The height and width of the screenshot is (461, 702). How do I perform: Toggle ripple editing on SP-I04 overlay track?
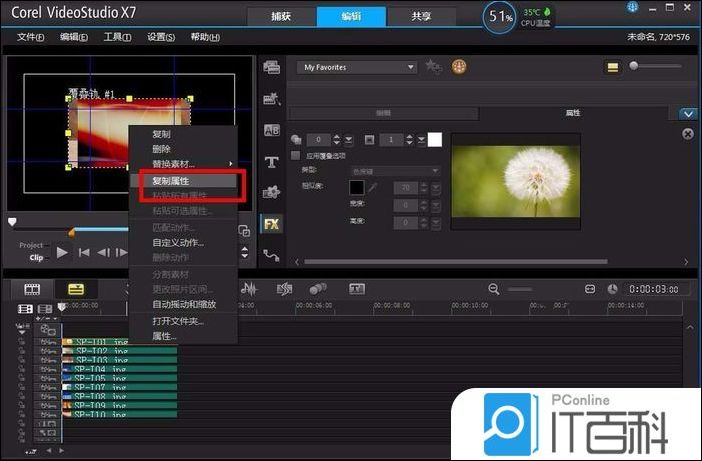click(21, 369)
